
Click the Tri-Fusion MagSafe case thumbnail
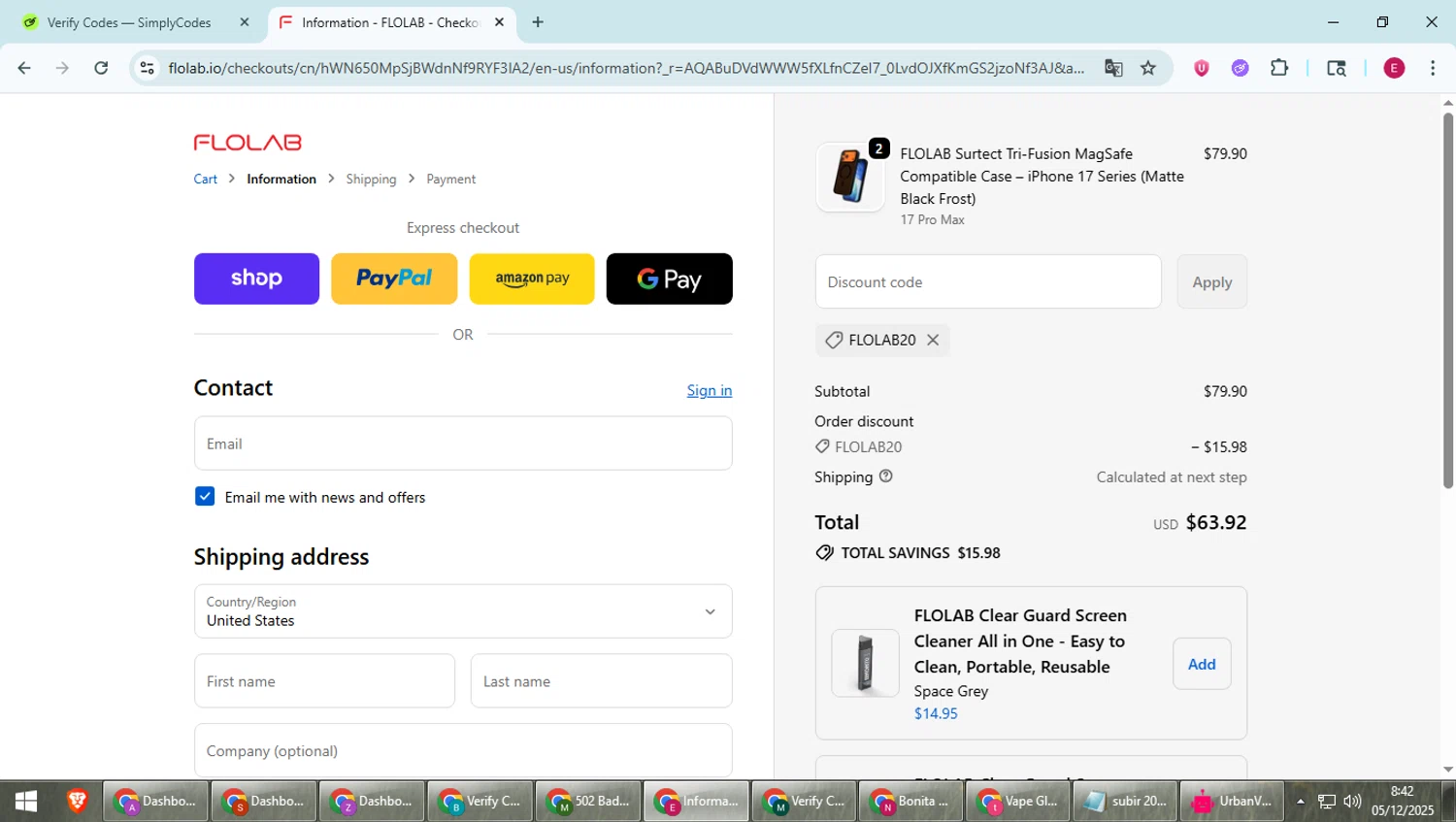[850, 178]
